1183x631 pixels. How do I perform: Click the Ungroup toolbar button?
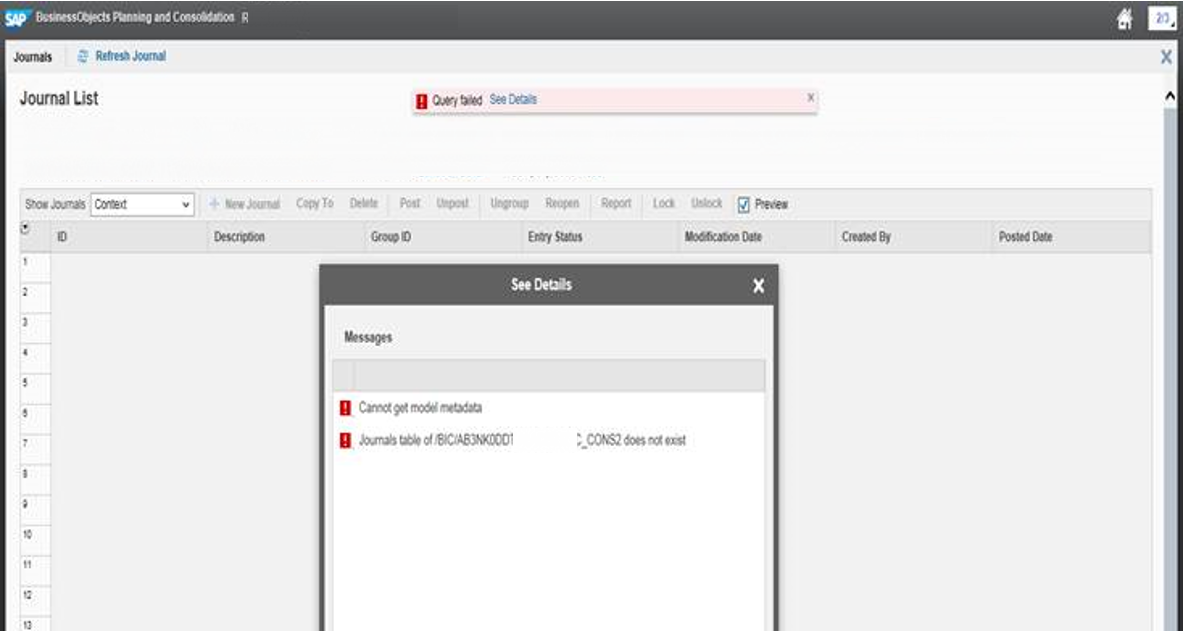509,204
